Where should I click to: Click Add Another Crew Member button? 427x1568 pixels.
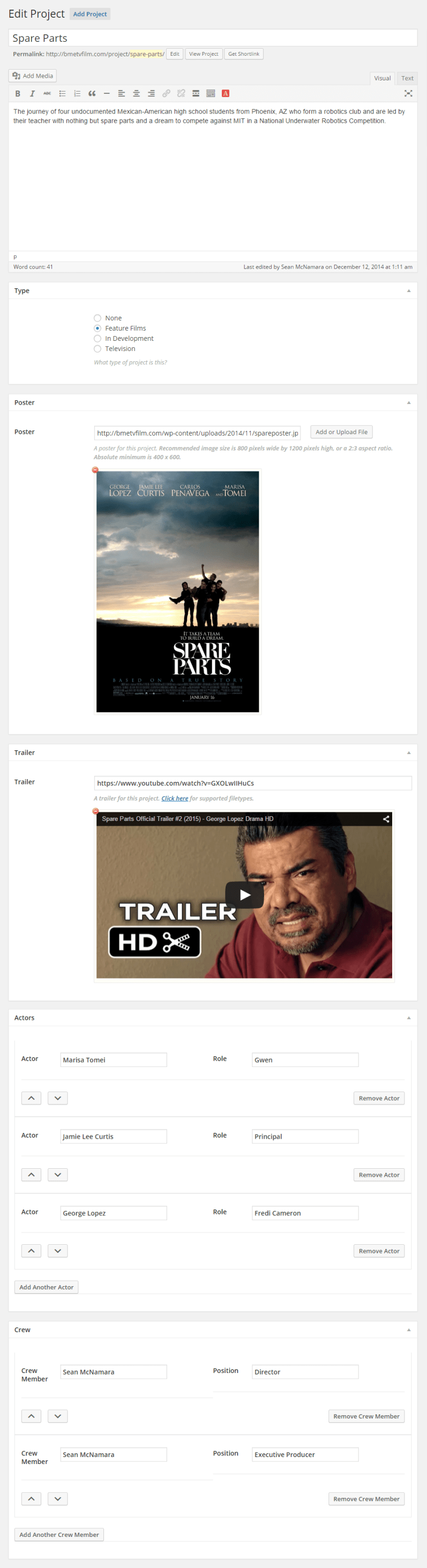(59, 1535)
